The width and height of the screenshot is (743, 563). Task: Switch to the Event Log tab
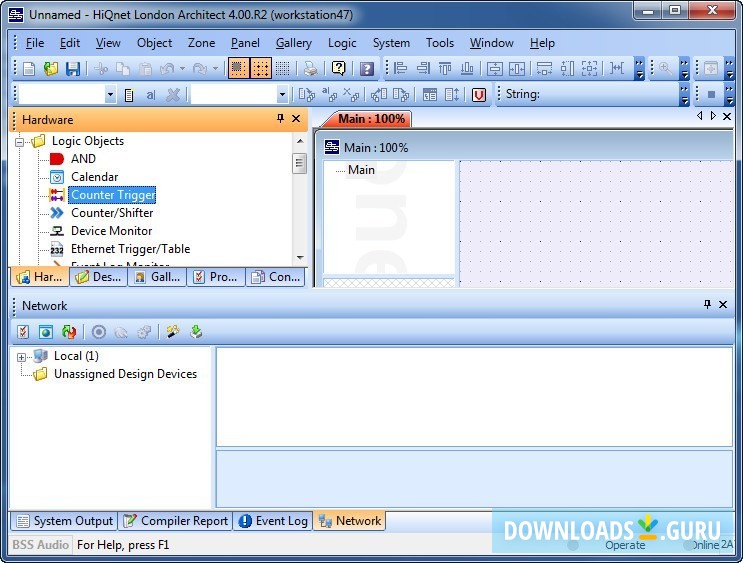click(x=273, y=521)
